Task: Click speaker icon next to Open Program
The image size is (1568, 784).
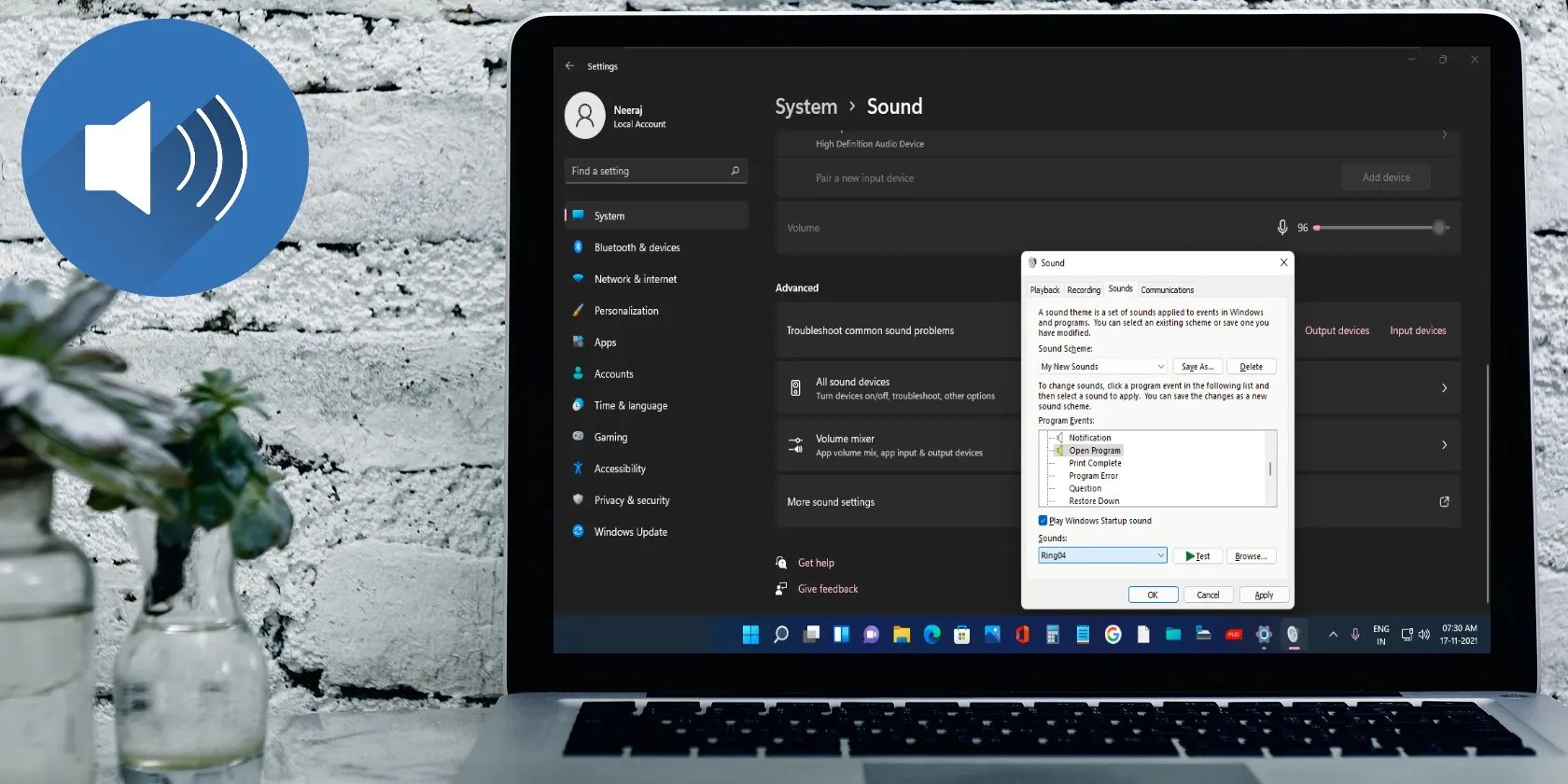Action: 1059,450
